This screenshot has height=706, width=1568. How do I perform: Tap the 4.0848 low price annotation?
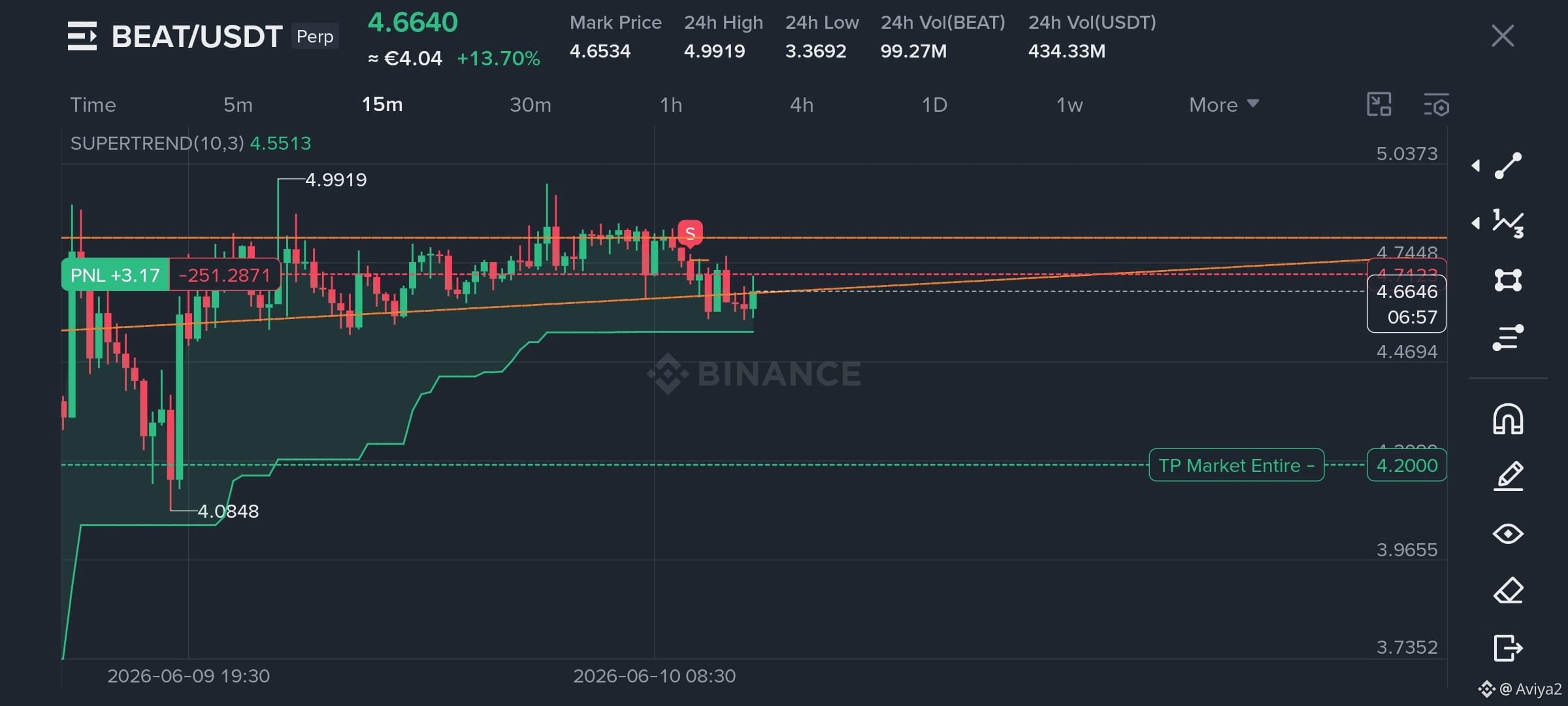(228, 511)
